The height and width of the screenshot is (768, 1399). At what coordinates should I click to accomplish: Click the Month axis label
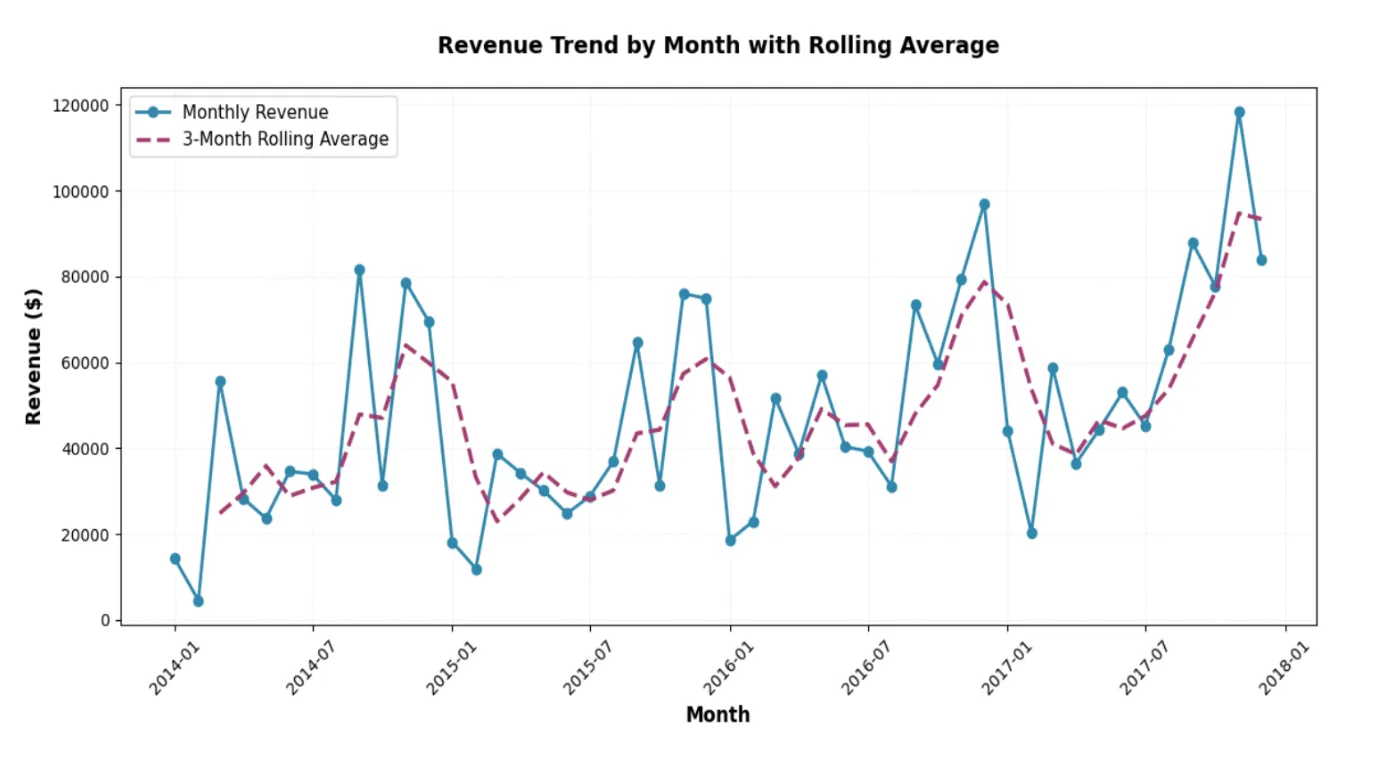click(x=717, y=714)
